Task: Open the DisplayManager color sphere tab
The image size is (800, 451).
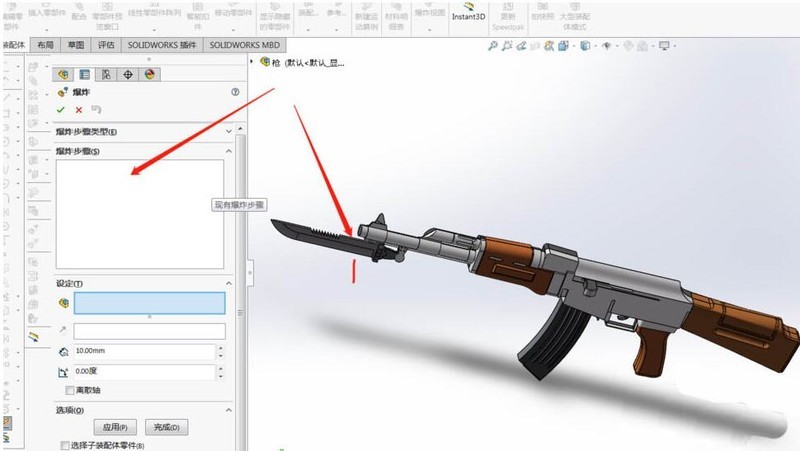Action: (x=149, y=74)
